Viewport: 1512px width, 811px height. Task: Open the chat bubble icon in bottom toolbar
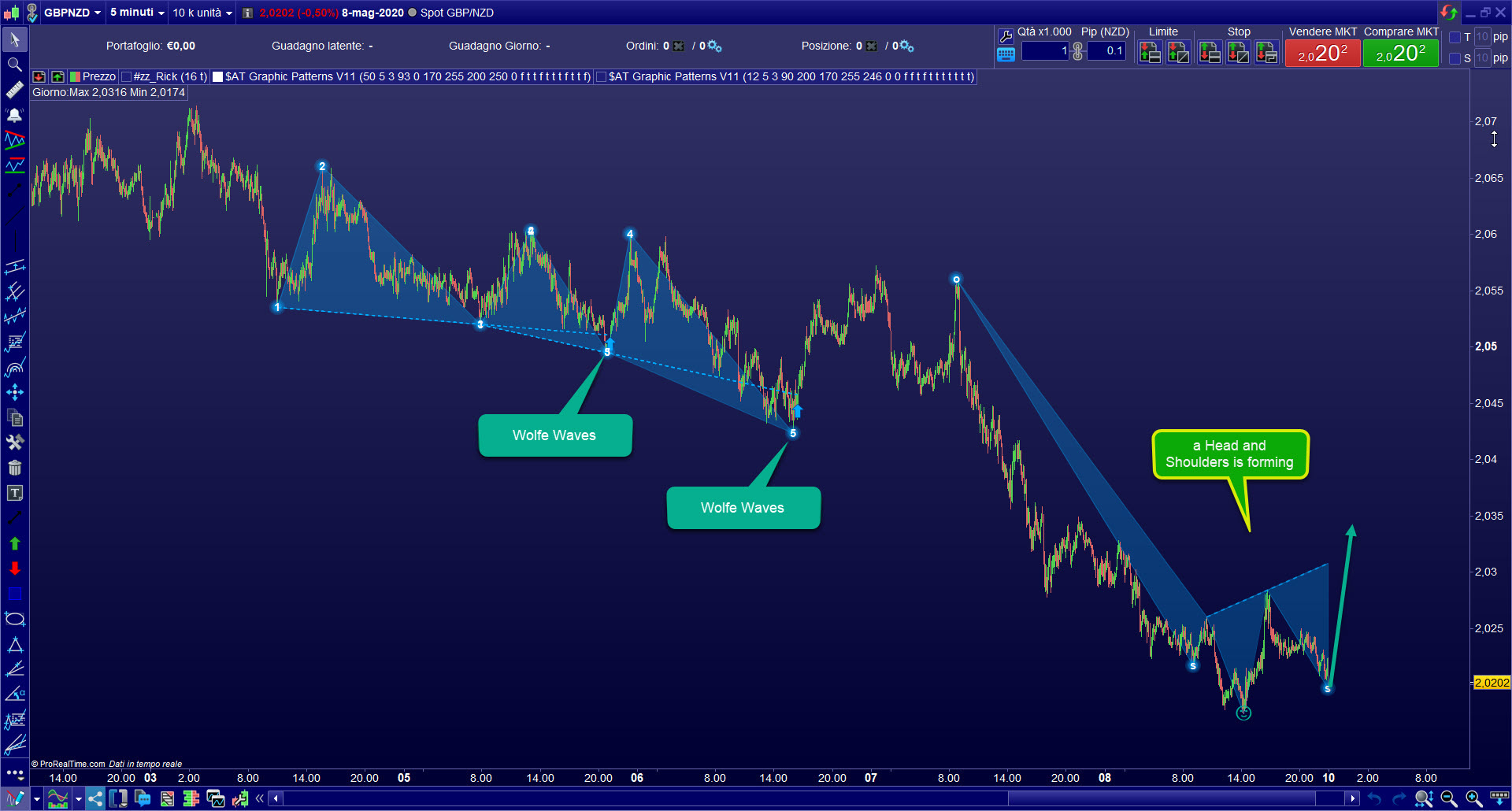point(143,798)
